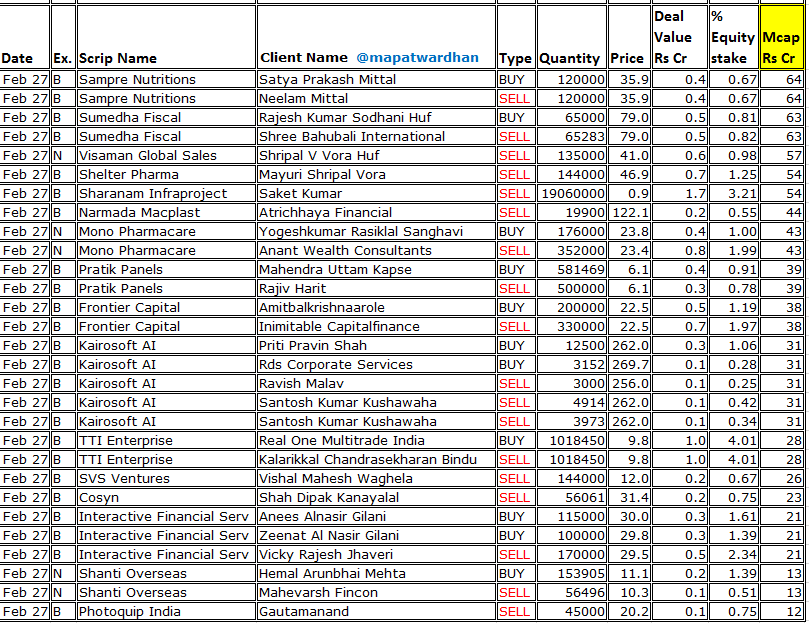The image size is (809, 623).
Task: Select client Vicky Rajesh Jhaveri
Action: pyautogui.click(x=326, y=555)
